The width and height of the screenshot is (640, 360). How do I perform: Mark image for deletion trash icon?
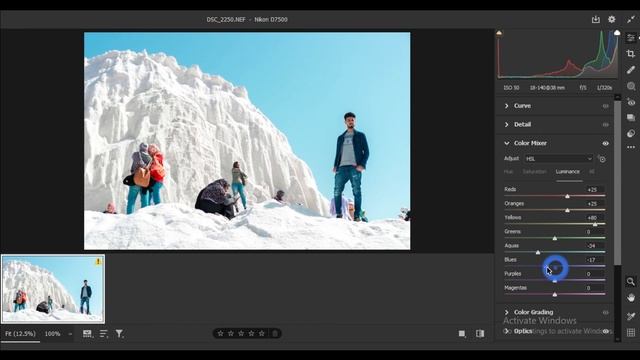(275, 333)
